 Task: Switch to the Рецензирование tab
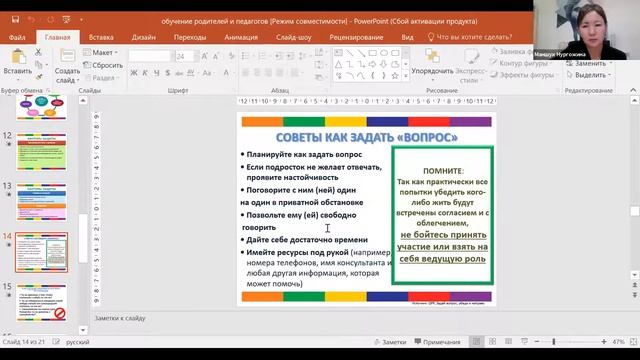[x=356, y=37]
